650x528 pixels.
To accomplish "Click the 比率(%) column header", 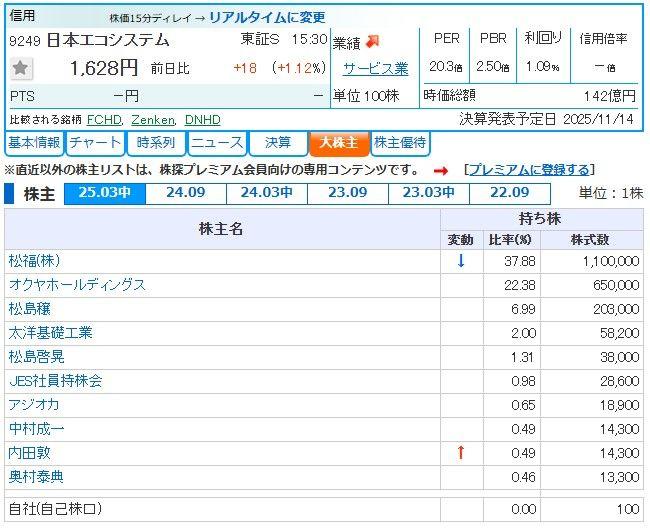I will 510,240.
